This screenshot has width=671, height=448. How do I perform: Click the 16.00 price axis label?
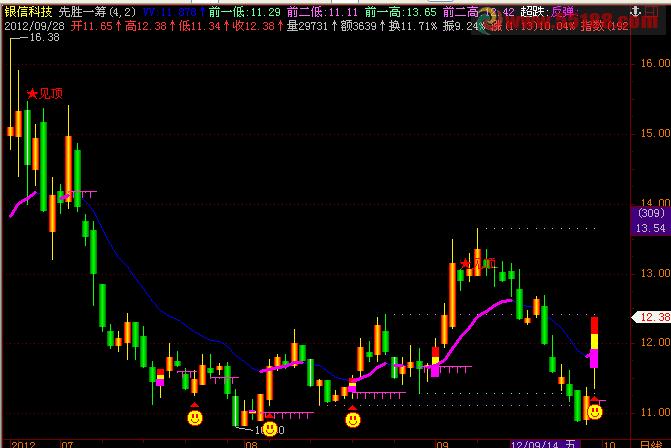(655, 63)
